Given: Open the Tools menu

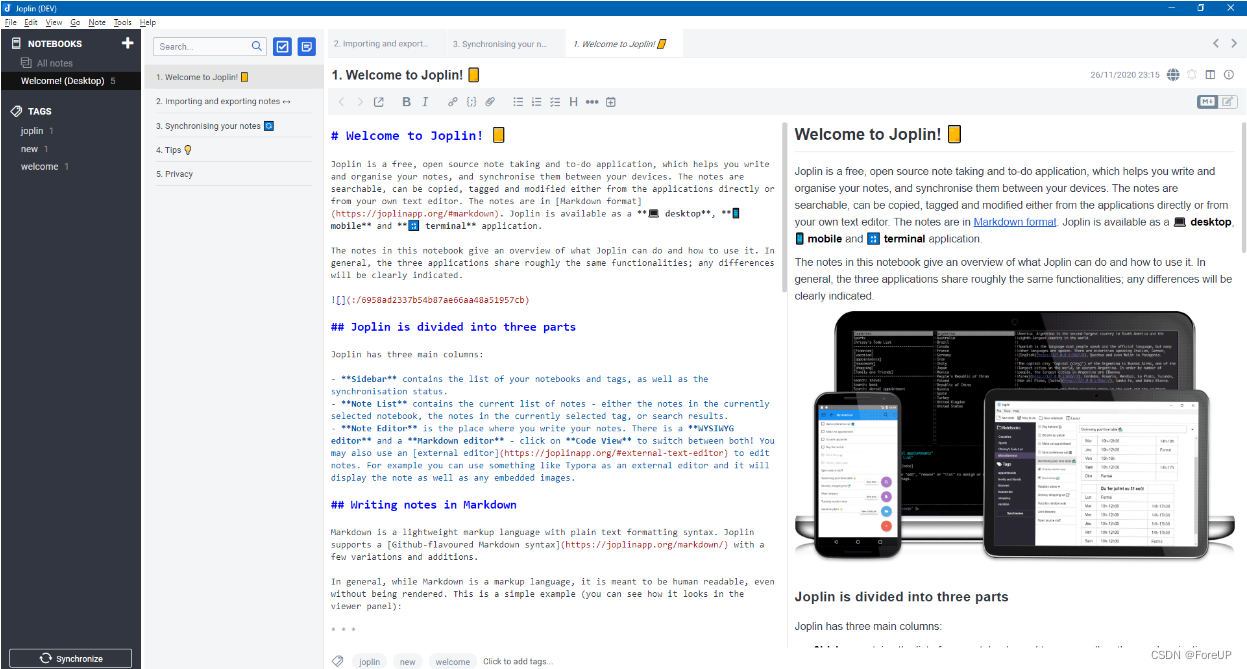Looking at the screenshot, I should pos(122,22).
